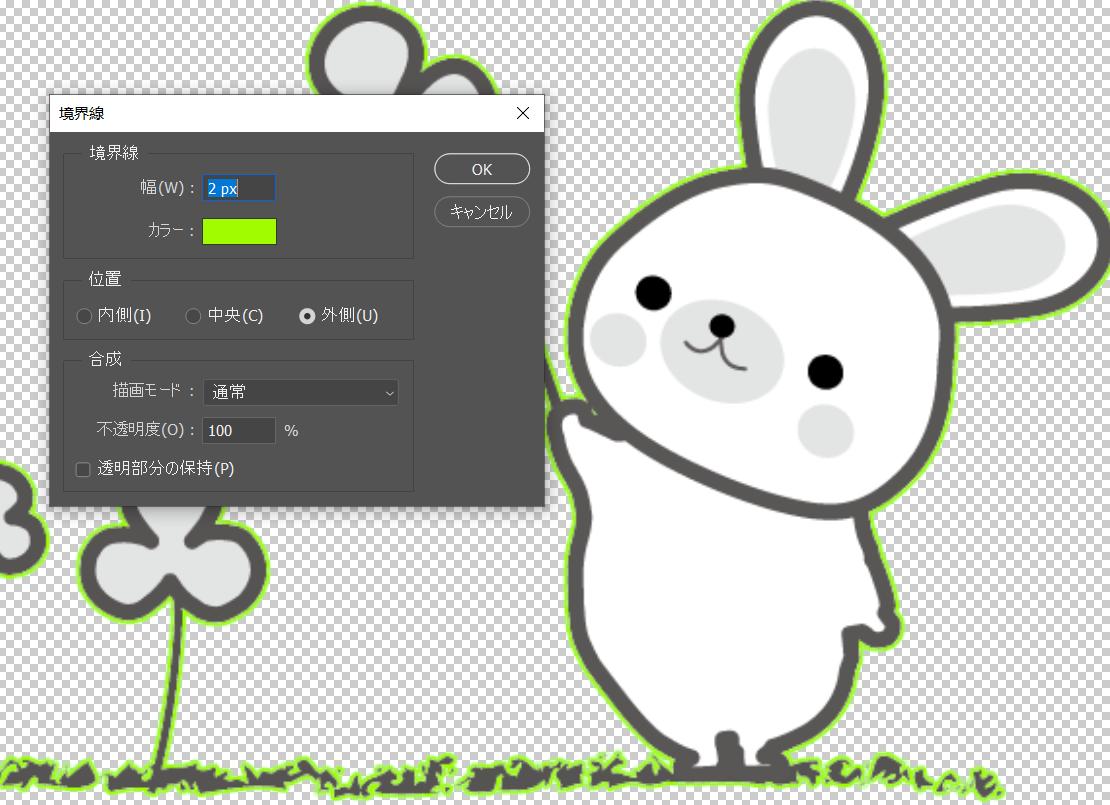Viewport: 1110px width, 805px height.
Task: Choose the 外側(U) position radio button
Action: (x=308, y=316)
